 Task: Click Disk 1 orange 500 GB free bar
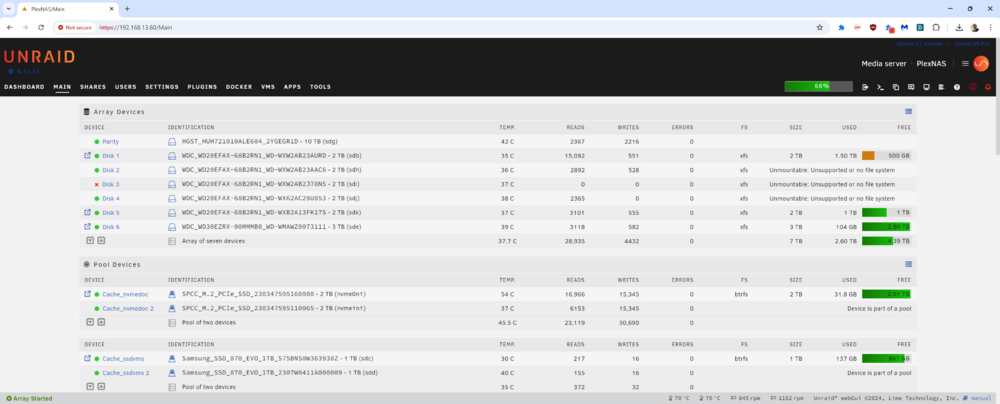click(886, 156)
